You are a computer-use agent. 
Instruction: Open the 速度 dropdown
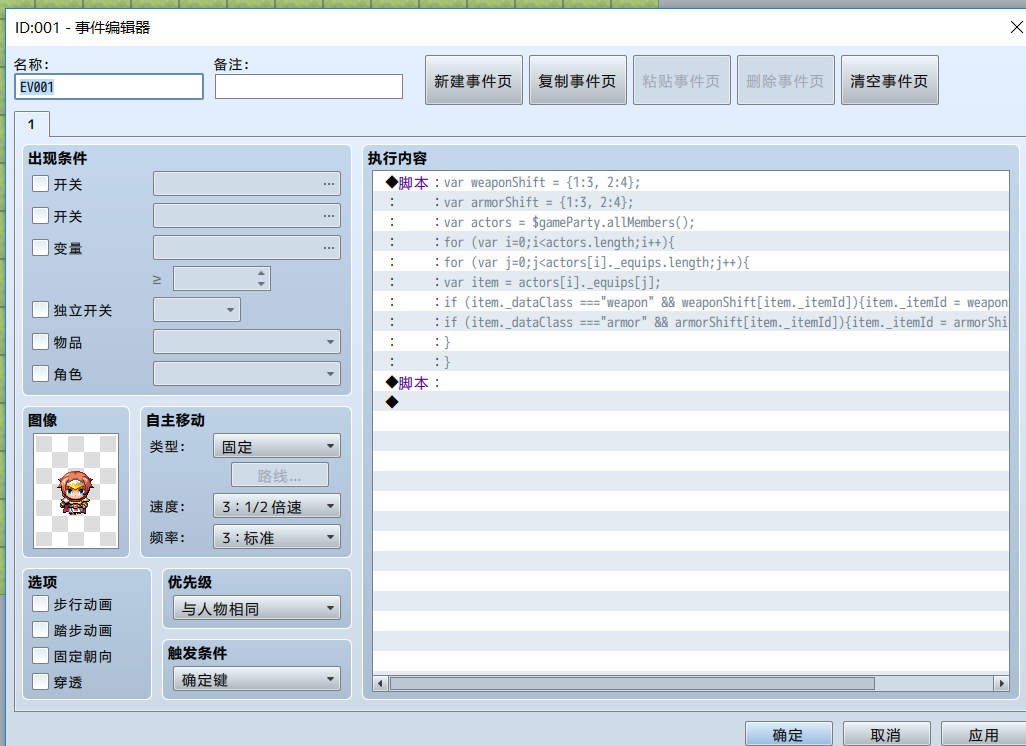coord(277,506)
